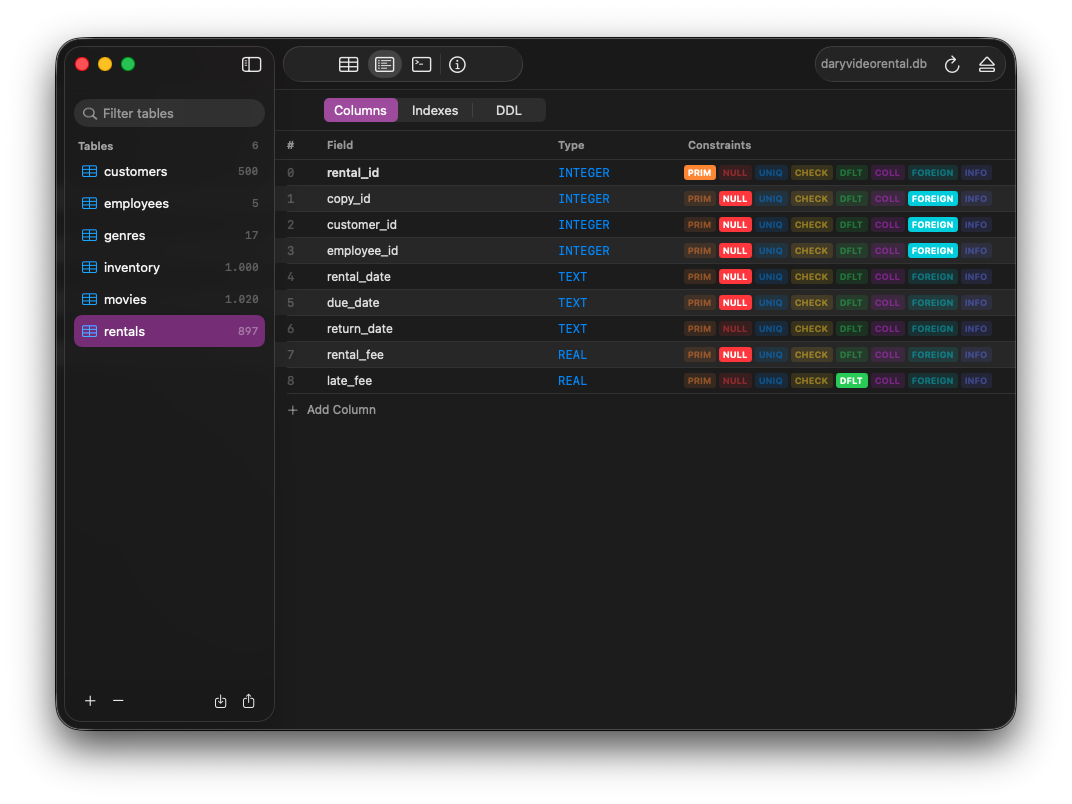Image resolution: width=1072 pixels, height=804 pixels.
Task: Select the employees table
Action: 170,203
